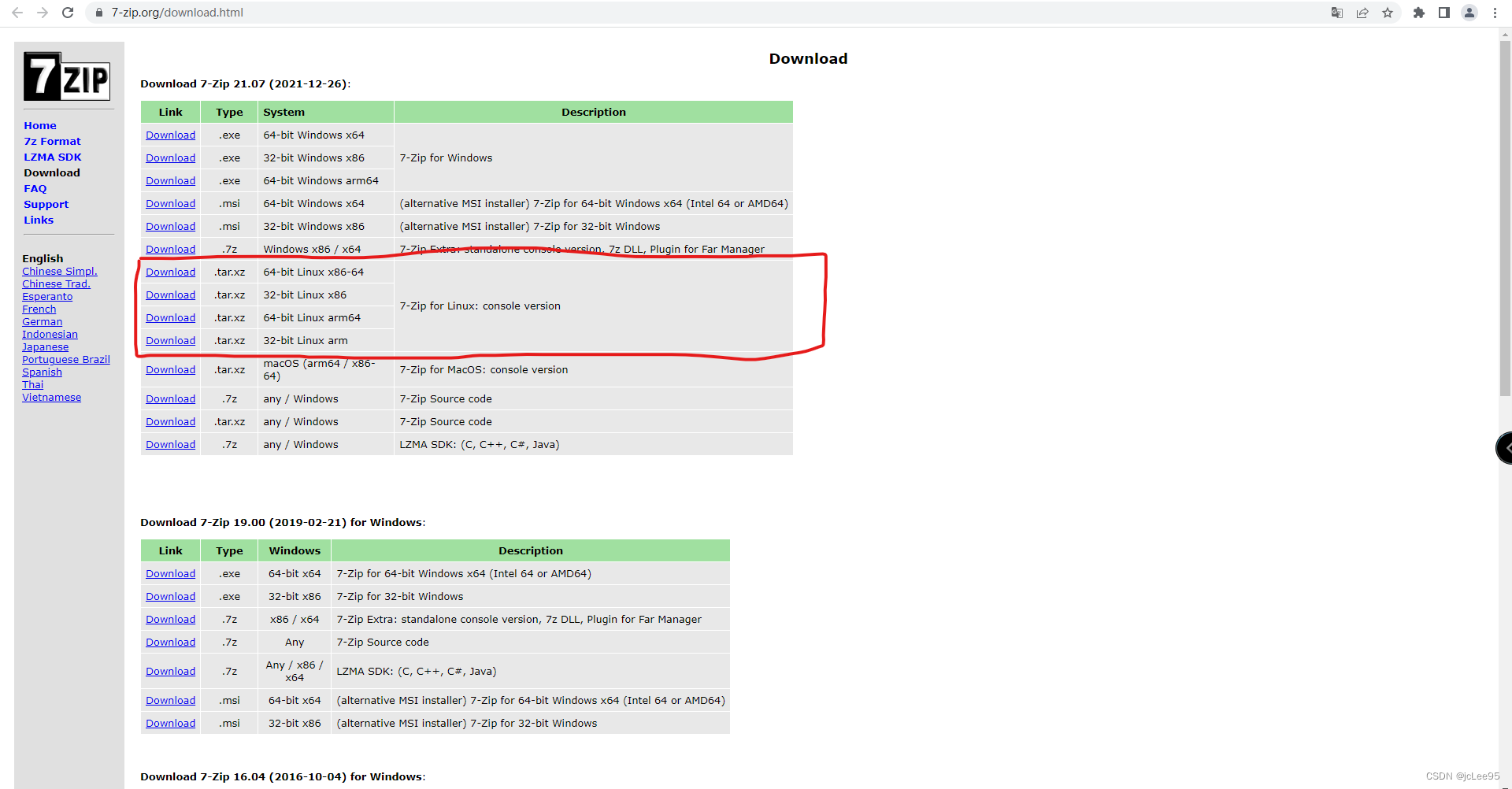The height and width of the screenshot is (789, 1512).
Task: Open the 7z Format page
Action: [x=52, y=141]
